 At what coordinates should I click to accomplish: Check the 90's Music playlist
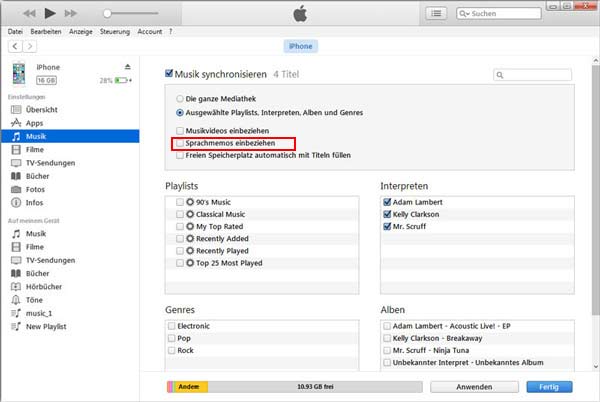tap(180, 202)
